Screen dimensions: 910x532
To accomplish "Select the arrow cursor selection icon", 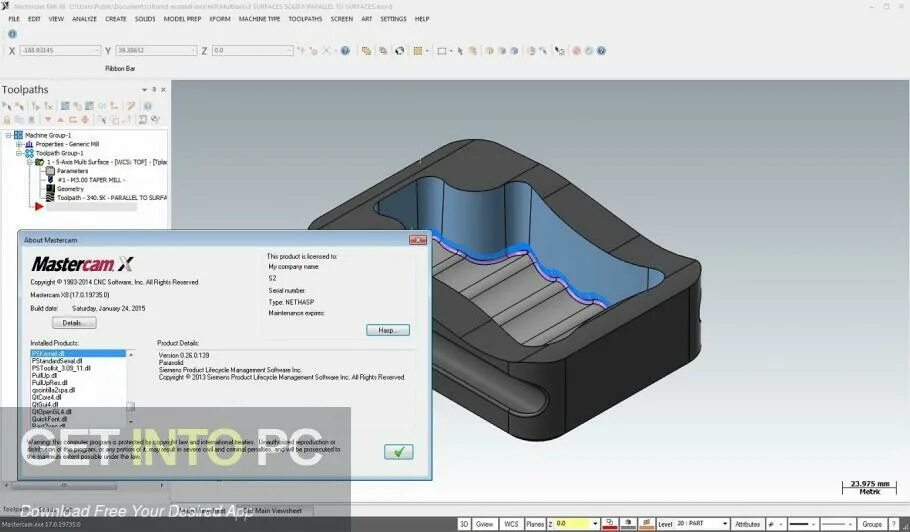I will [460, 50].
